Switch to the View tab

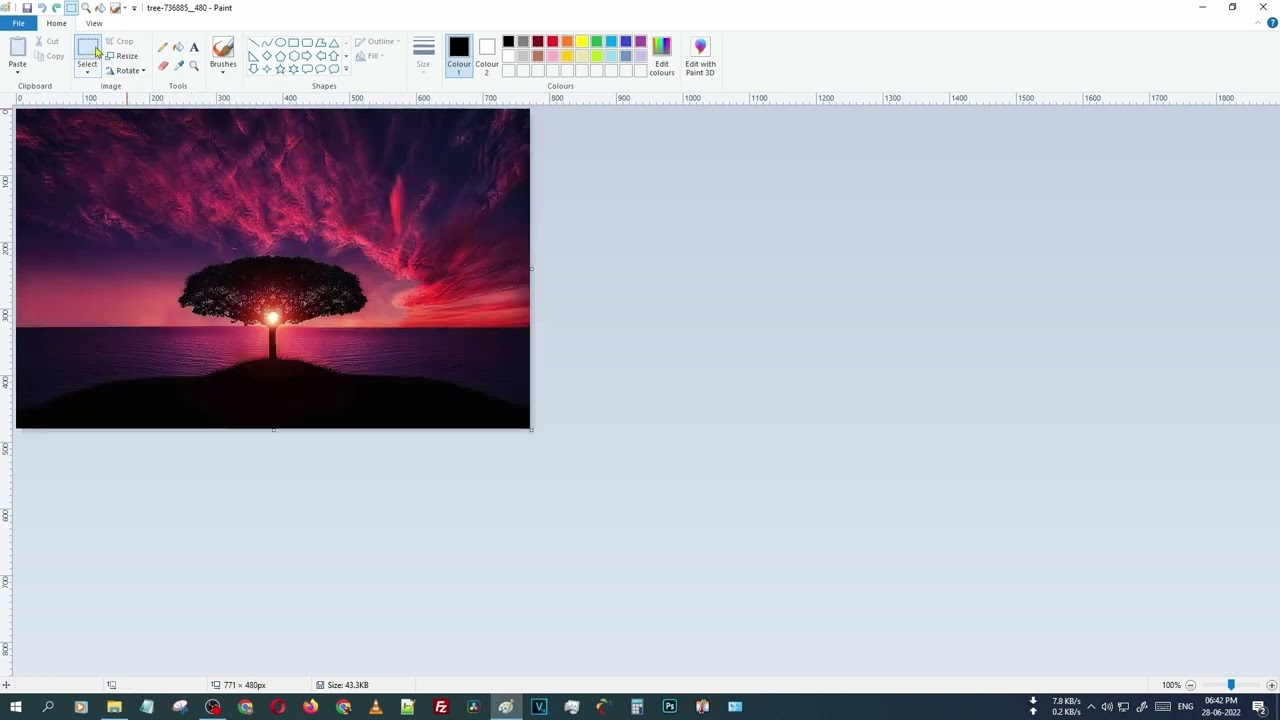94,23
